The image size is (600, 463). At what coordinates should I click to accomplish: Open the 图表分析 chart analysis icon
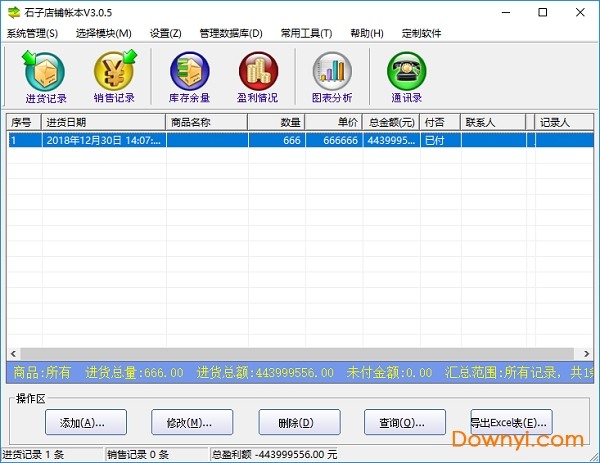[x=332, y=77]
